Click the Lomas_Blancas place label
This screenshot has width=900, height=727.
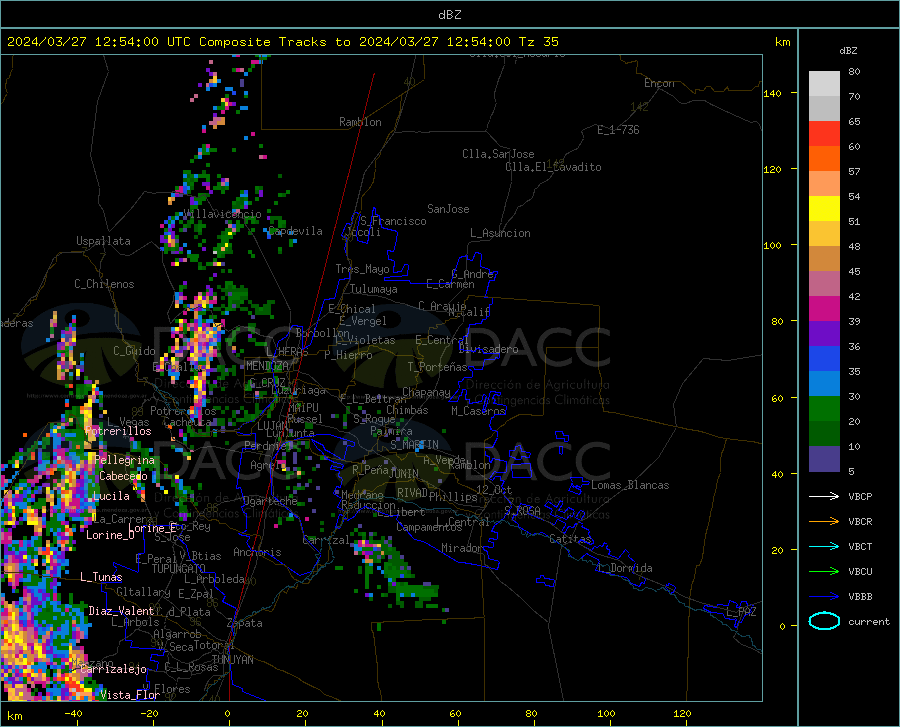(x=630, y=485)
